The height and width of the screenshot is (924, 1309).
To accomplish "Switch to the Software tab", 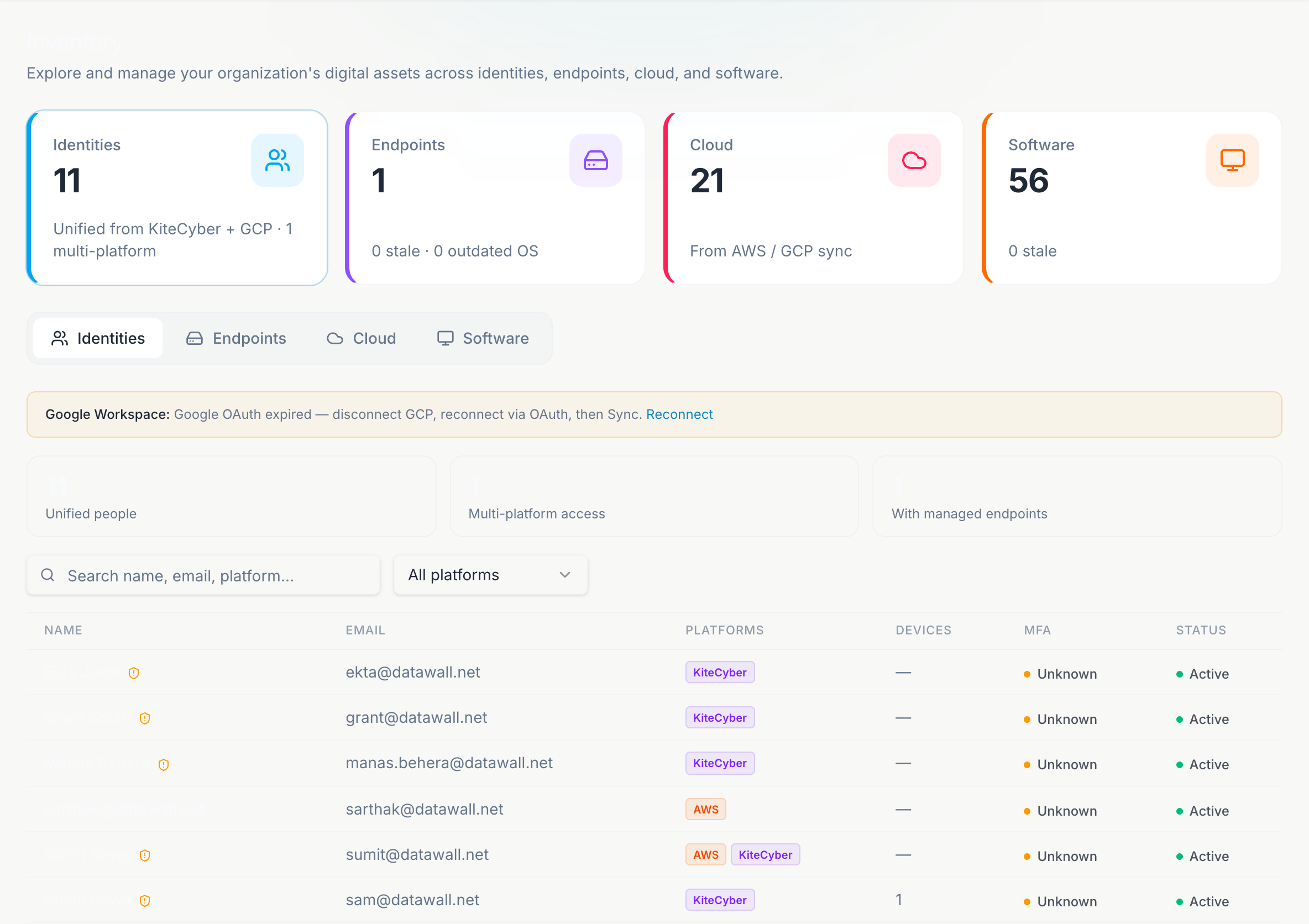I will coord(483,338).
